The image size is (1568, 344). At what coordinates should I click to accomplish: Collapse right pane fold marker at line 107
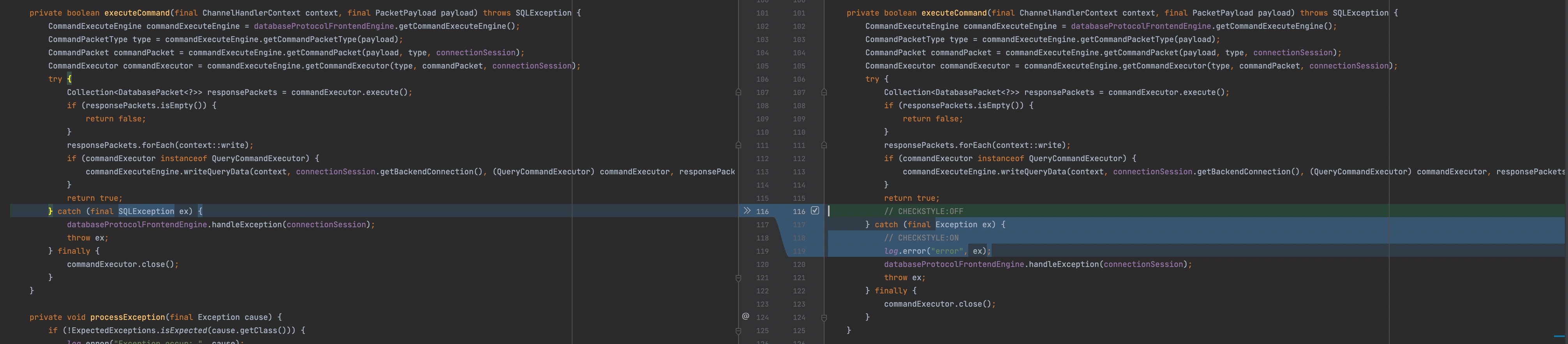pos(824,92)
